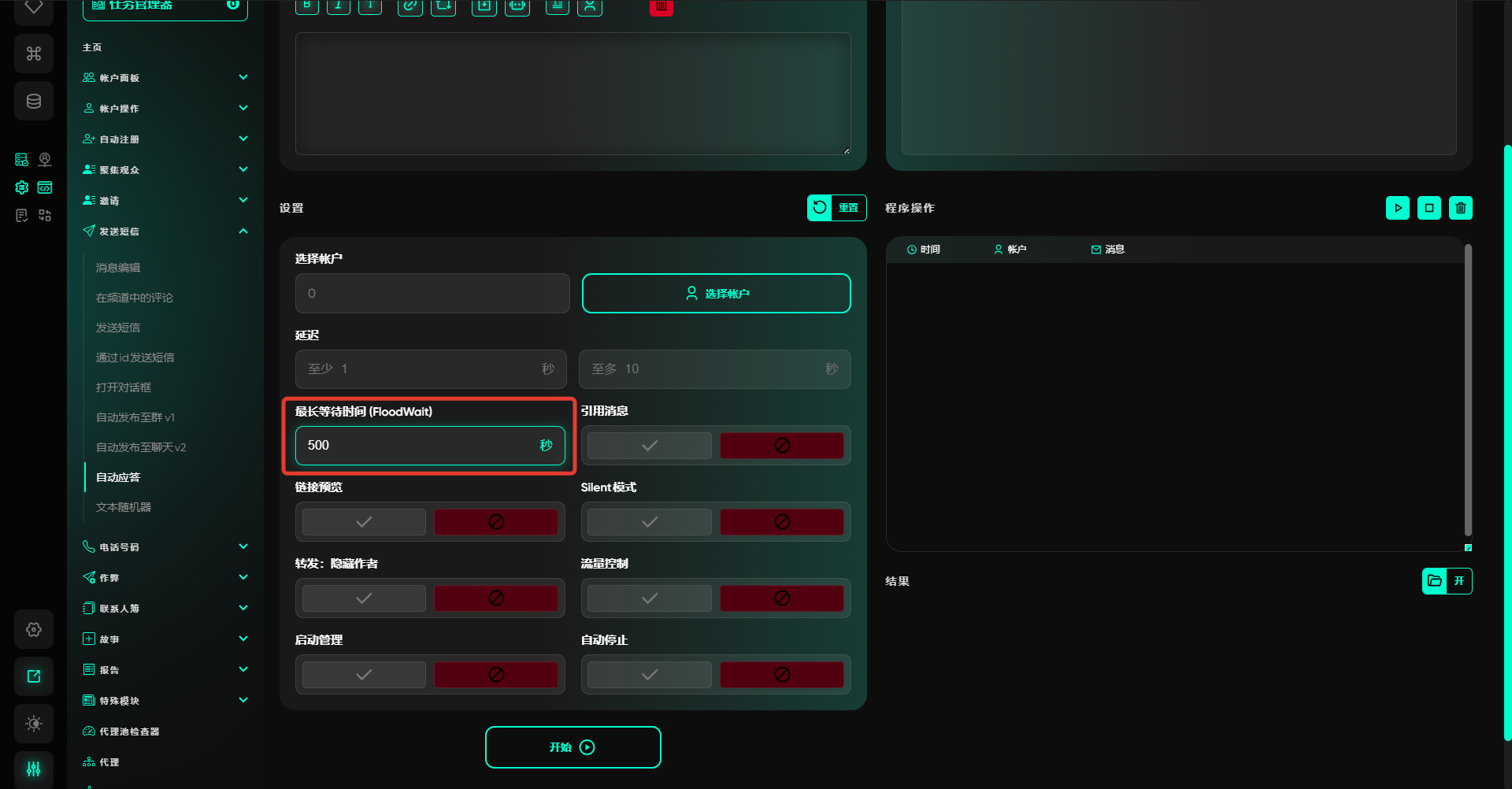Open the results folder icon
This screenshot has height=789, width=1512.
tap(1435, 581)
